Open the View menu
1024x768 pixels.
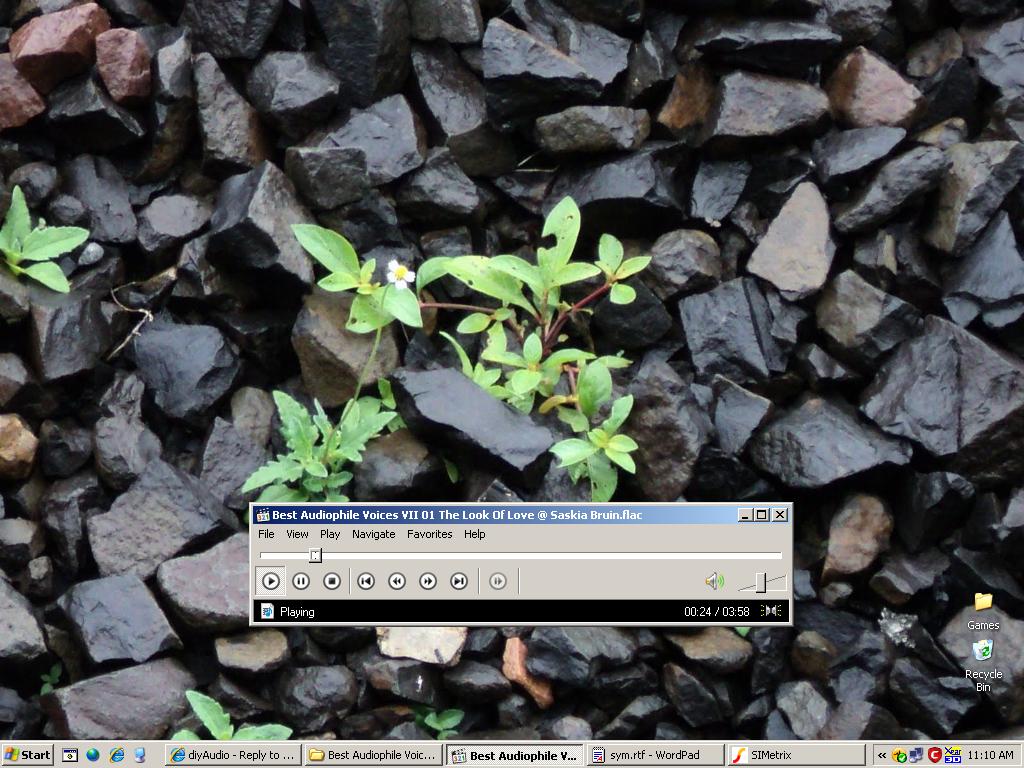point(297,534)
